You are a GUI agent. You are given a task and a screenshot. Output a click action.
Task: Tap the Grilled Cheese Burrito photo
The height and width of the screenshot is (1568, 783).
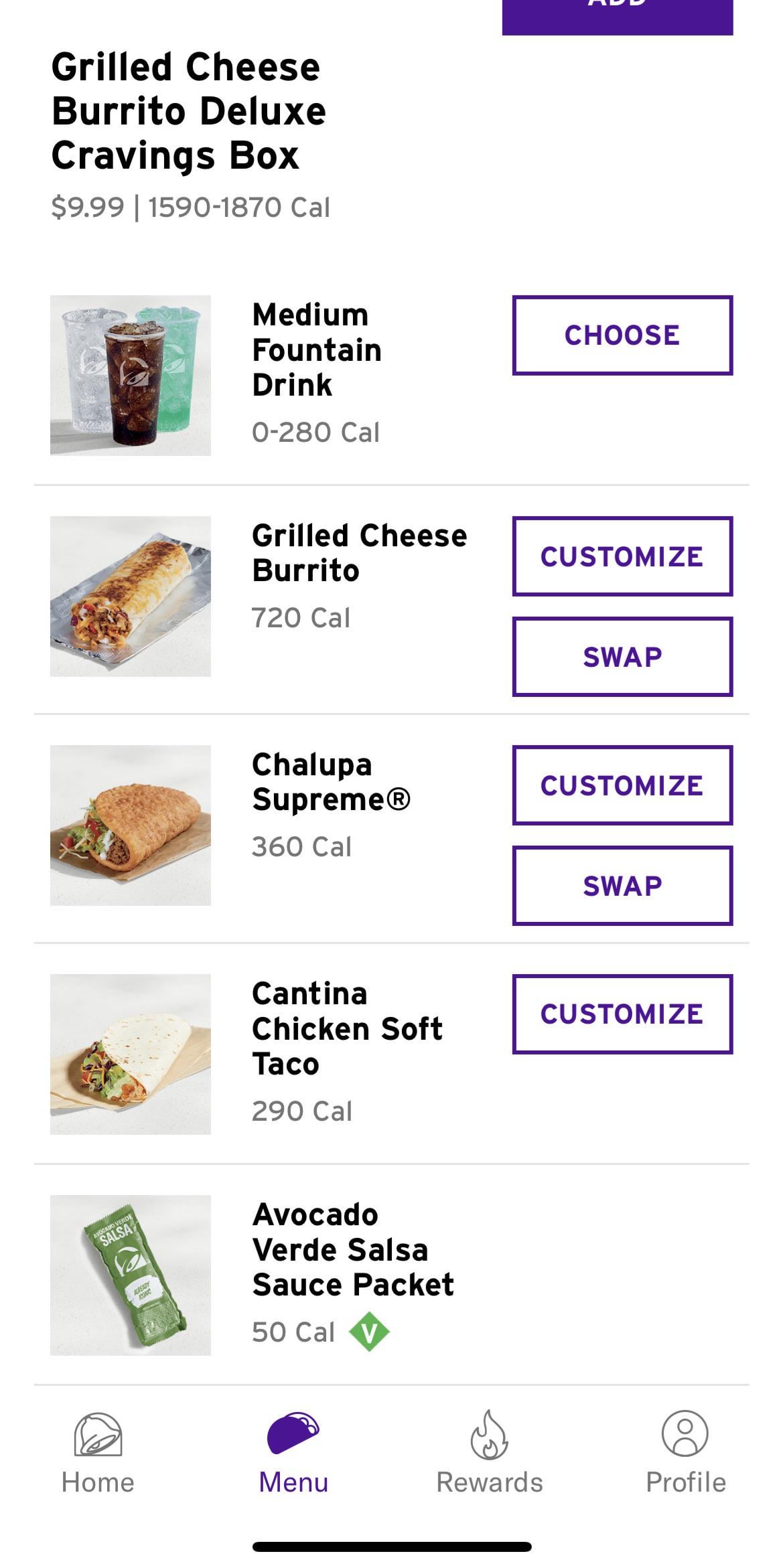(x=131, y=597)
